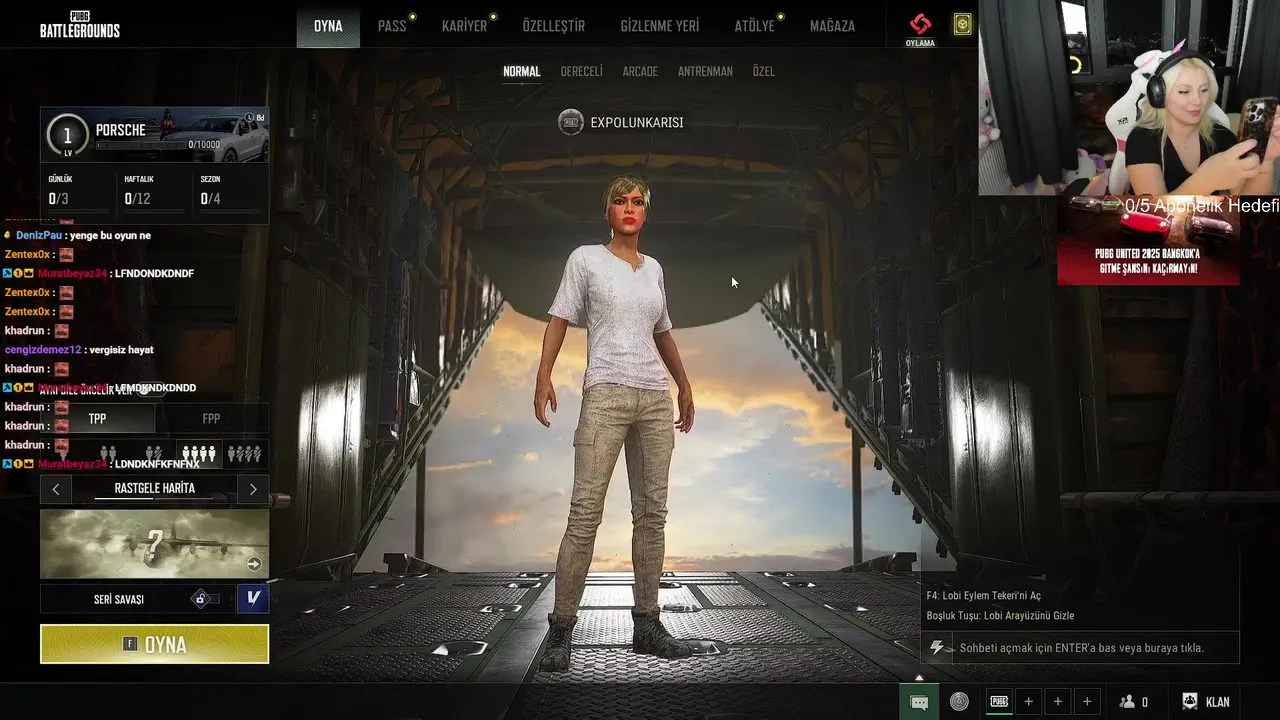Click the EXPOLUNKARISI player name
The width and height of the screenshot is (1280, 720).
click(x=637, y=122)
